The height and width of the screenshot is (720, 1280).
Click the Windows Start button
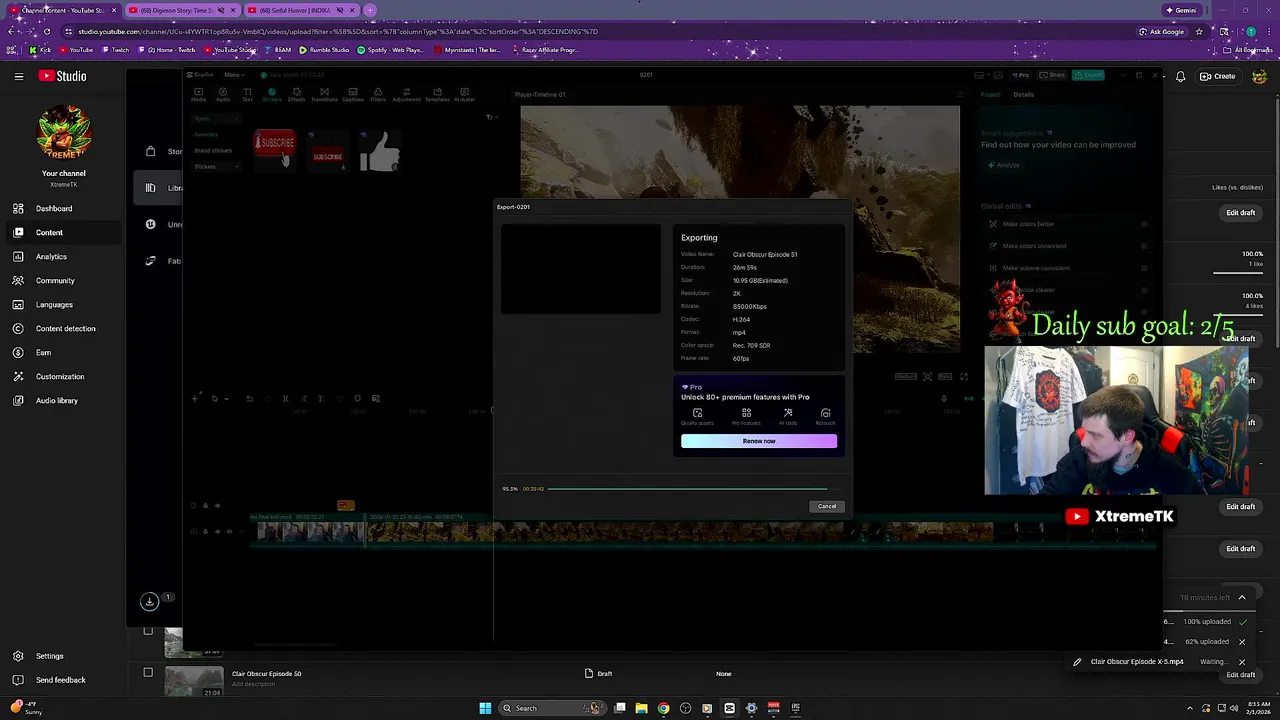click(485, 708)
